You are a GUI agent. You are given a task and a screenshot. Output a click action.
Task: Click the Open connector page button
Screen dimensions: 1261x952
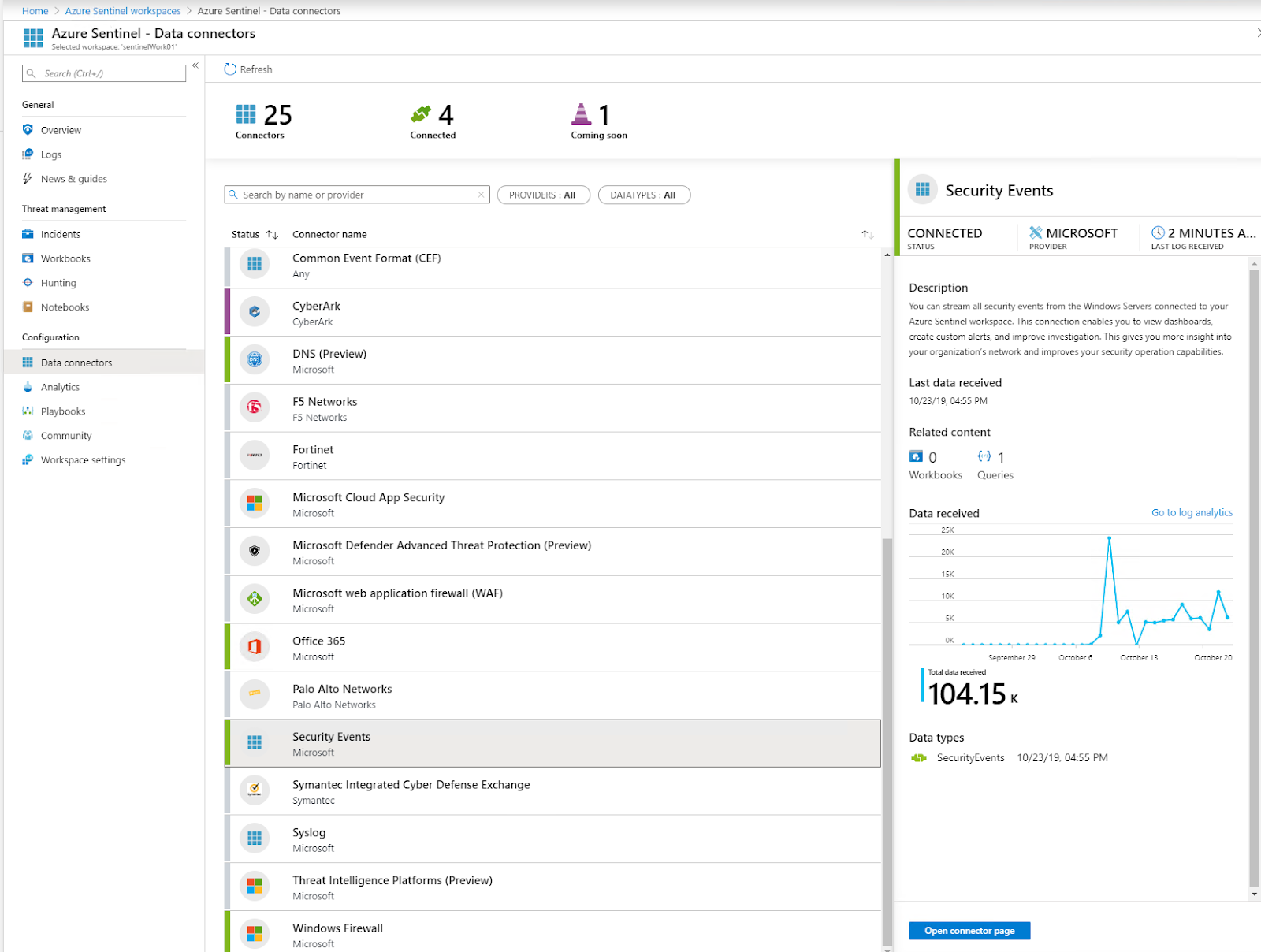tap(969, 931)
